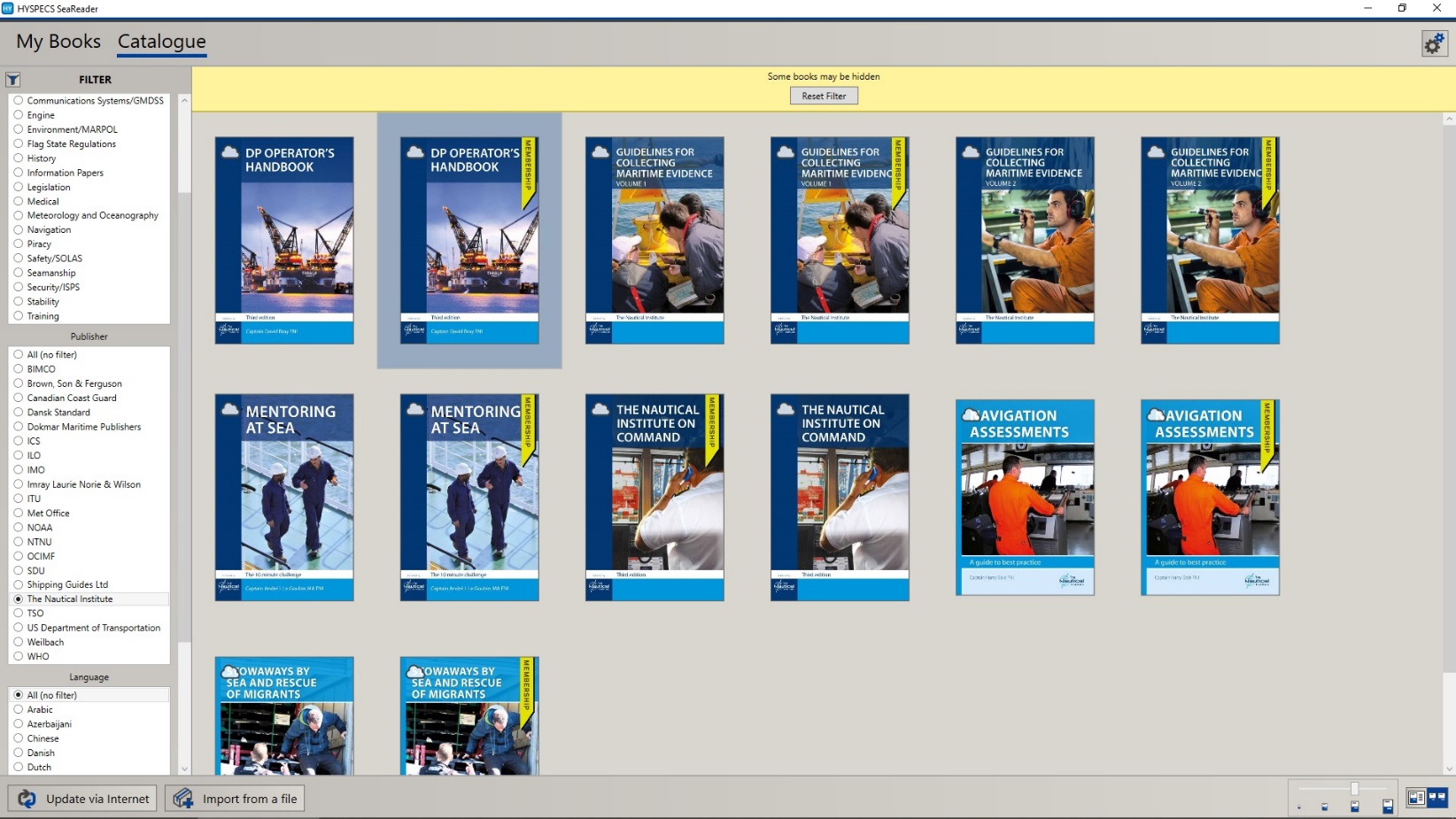Screen dimensions: 1456x819
Task: Switch to detailed list view icon
Action: point(1416,798)
